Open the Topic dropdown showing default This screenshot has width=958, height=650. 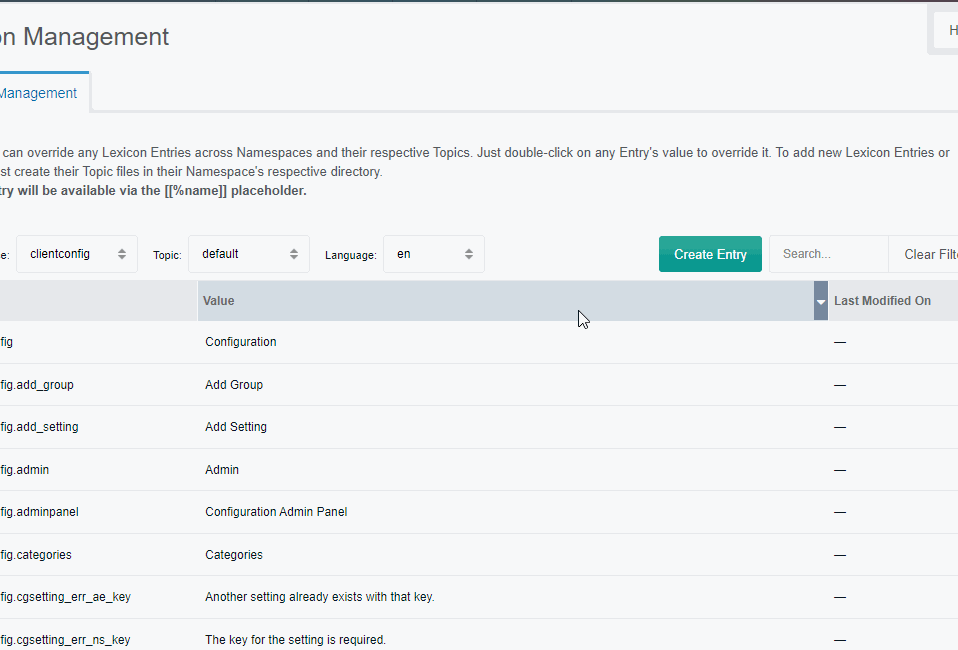[240, 254]
